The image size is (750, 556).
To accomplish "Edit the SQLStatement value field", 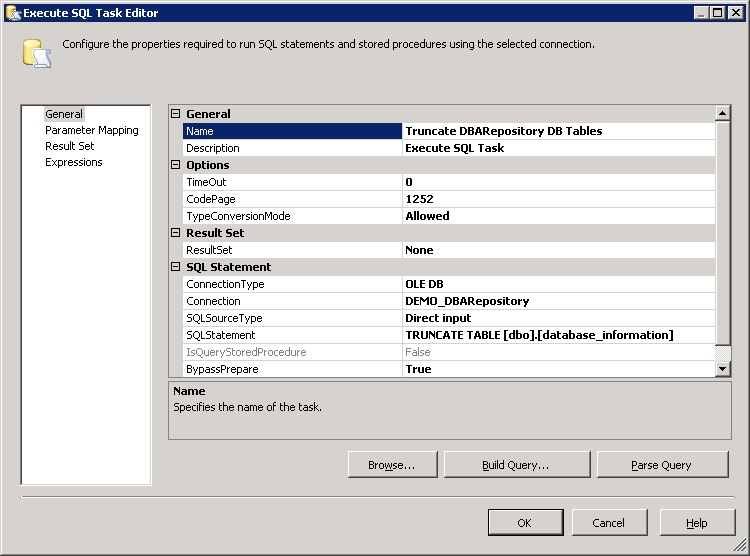I will (x=558, y=335).
